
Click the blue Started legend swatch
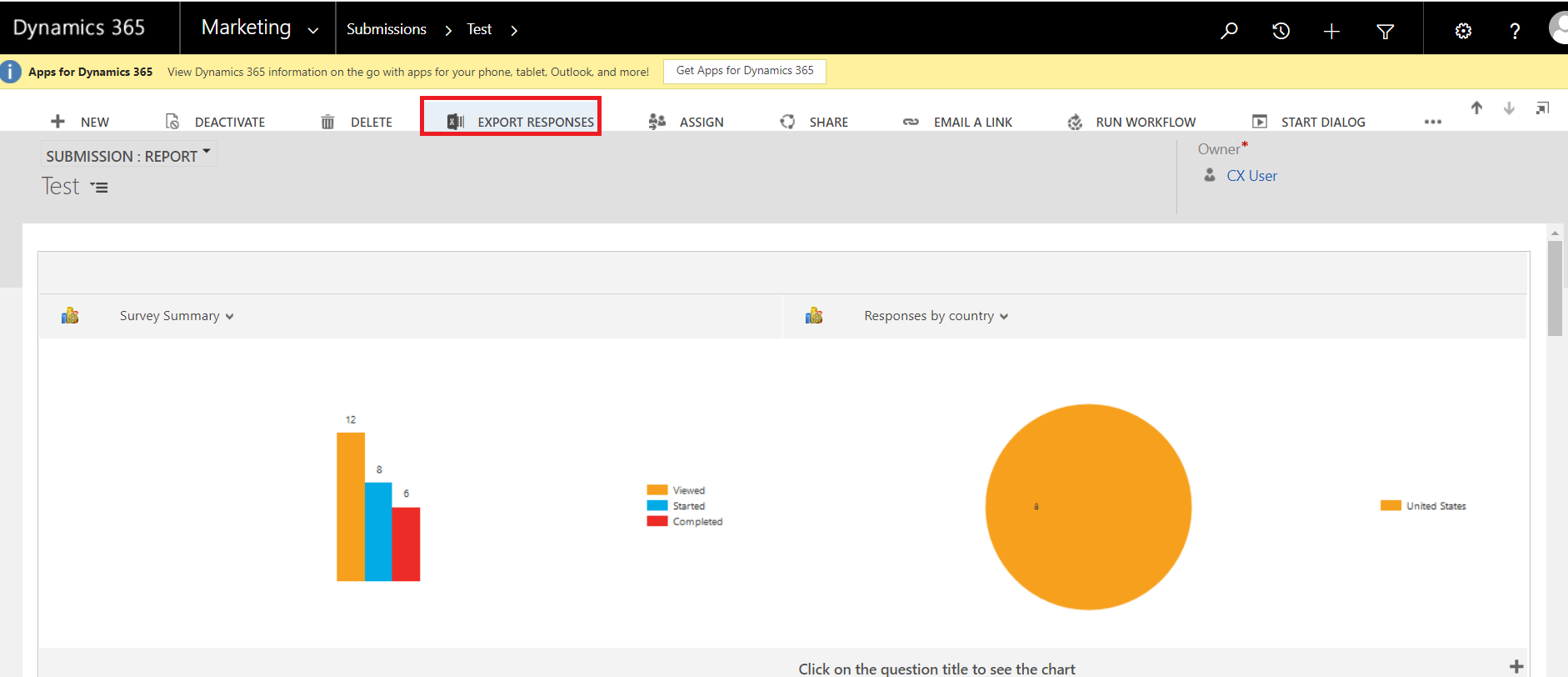coord(657,505)
